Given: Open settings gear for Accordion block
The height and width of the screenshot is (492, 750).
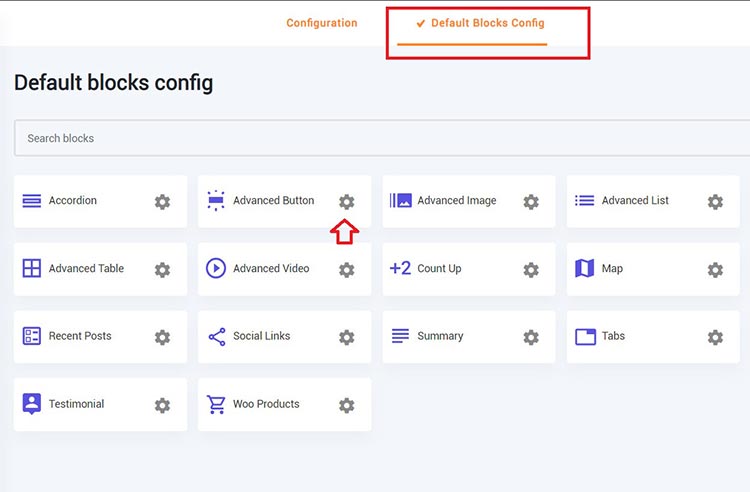Looking at the screenshot, I should pyautogui.click(x=162, y=202).
